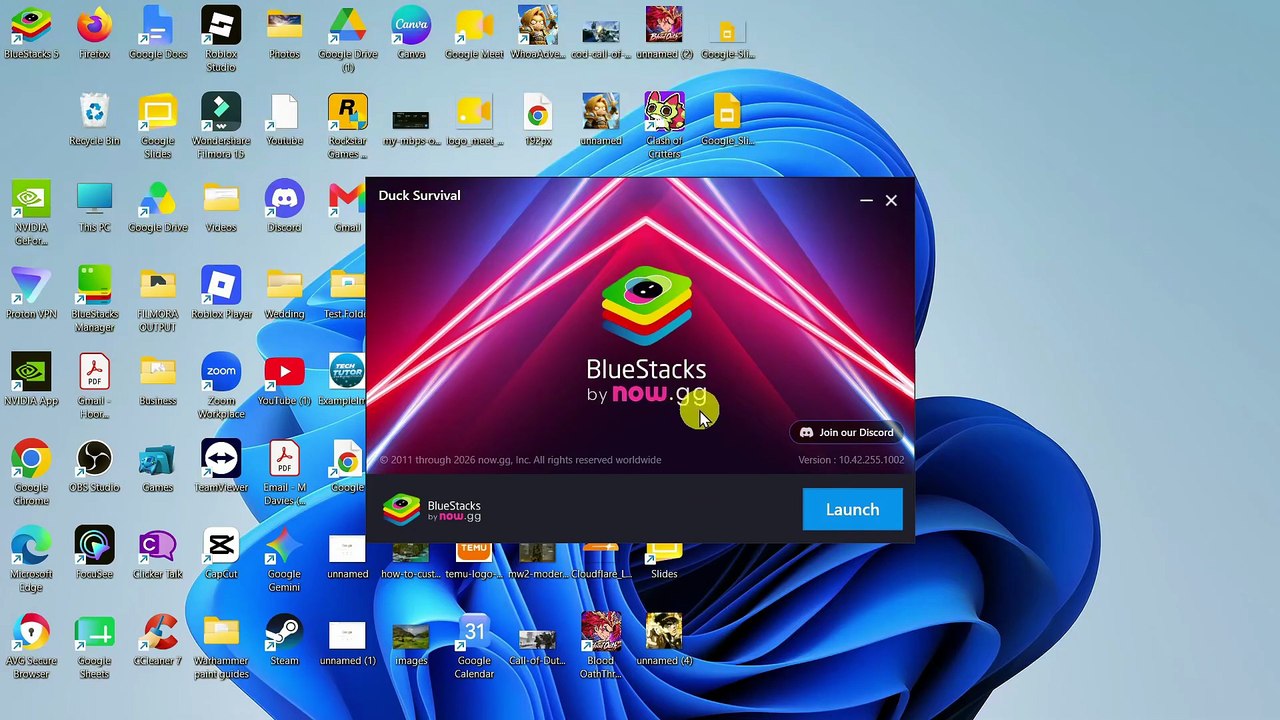The image size is (1280, 720).
Task: Select the Microsoft Edge desktop icon
Action: [x=31, y=560]
